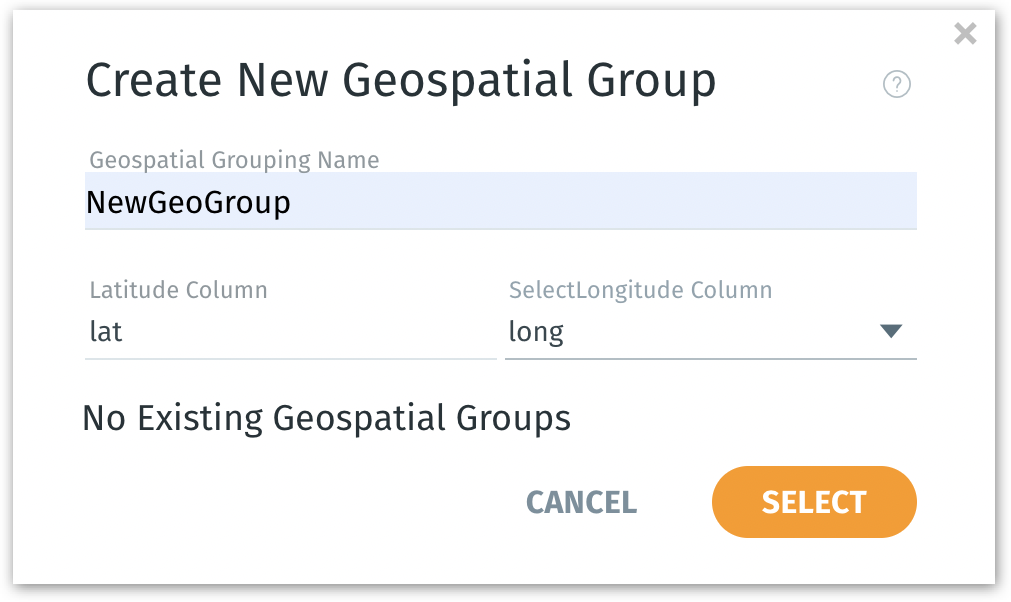Confirm the geospatial group with SELECT
1011x602 pixels.
813,502
